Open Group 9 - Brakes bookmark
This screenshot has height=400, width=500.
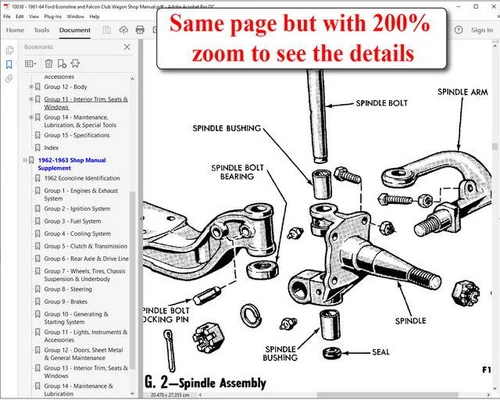(x=61, y=302)
